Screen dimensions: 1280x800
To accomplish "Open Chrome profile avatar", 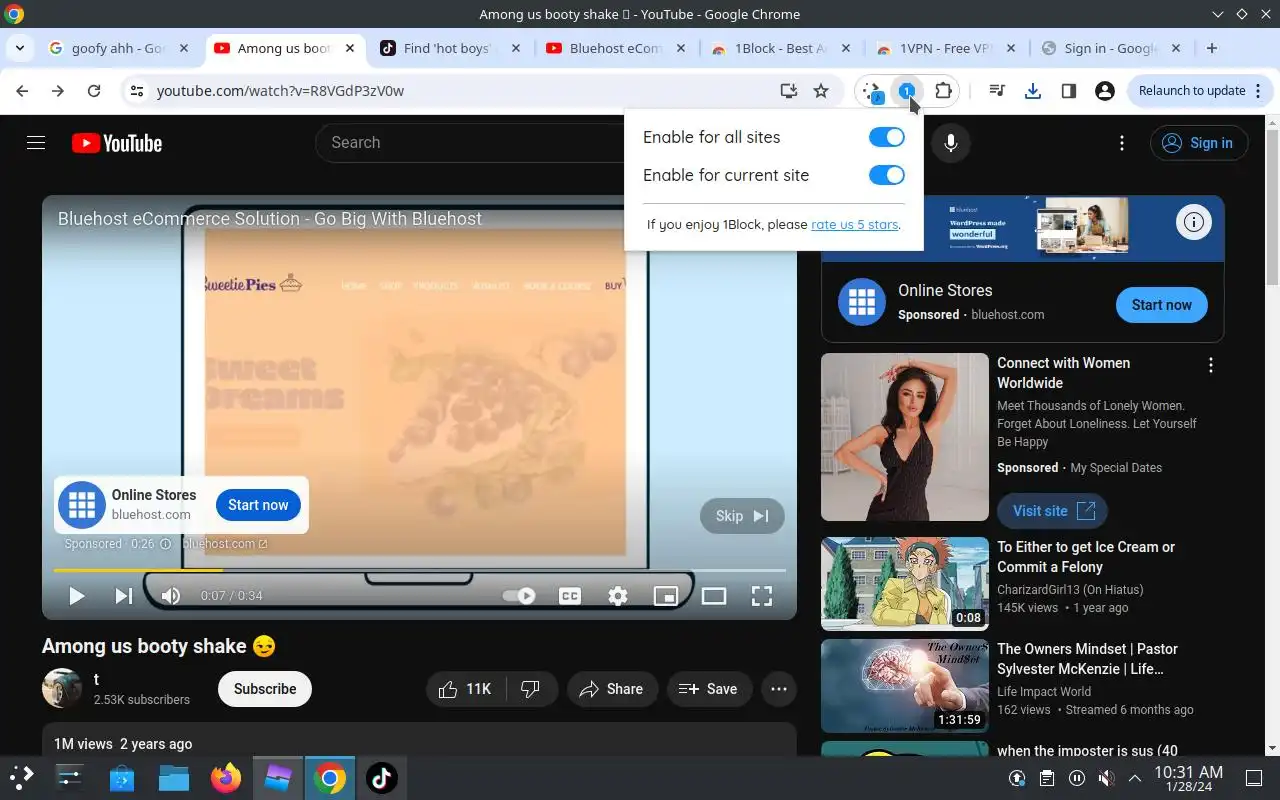I will point(1105,91).
